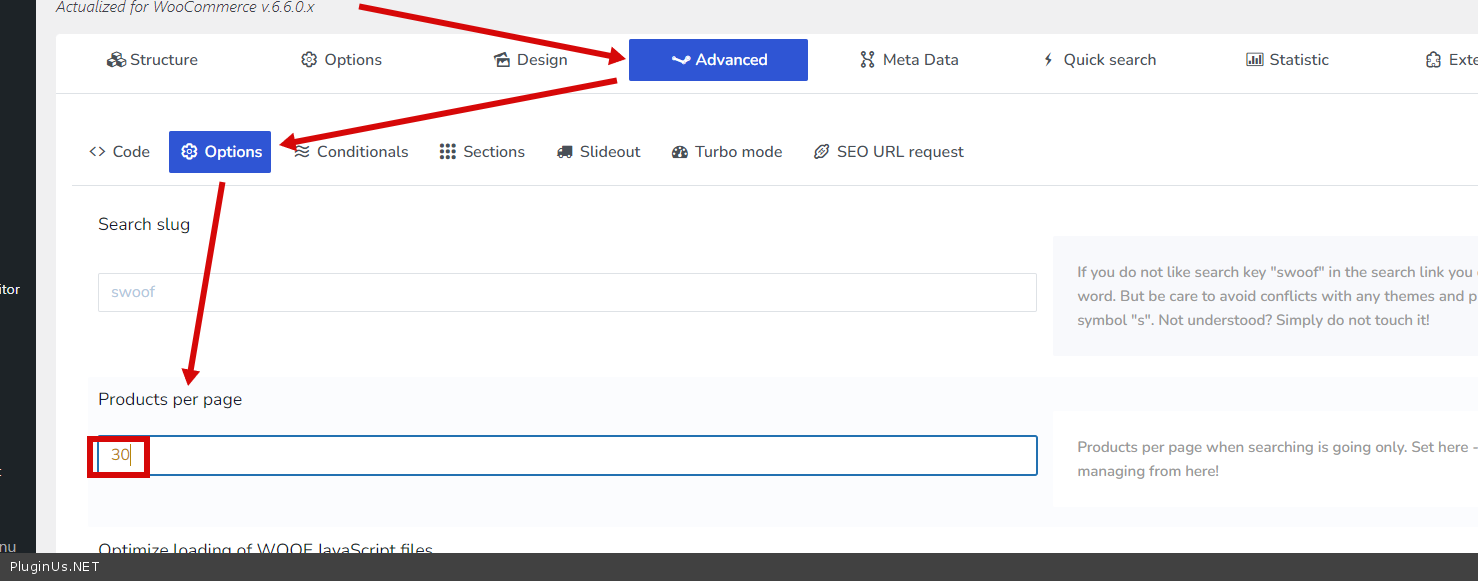1478x581 pixels.
Task: Open the Meta Data tab label
Action: [x=920, y=60]
